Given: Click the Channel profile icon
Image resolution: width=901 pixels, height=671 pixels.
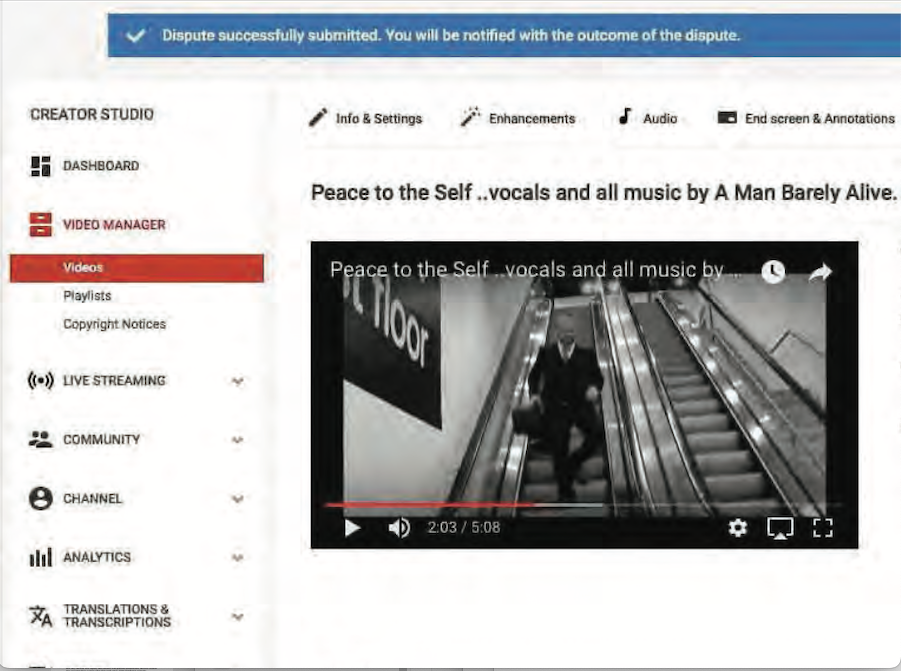Looking at the screenshot, I should 40,499.
